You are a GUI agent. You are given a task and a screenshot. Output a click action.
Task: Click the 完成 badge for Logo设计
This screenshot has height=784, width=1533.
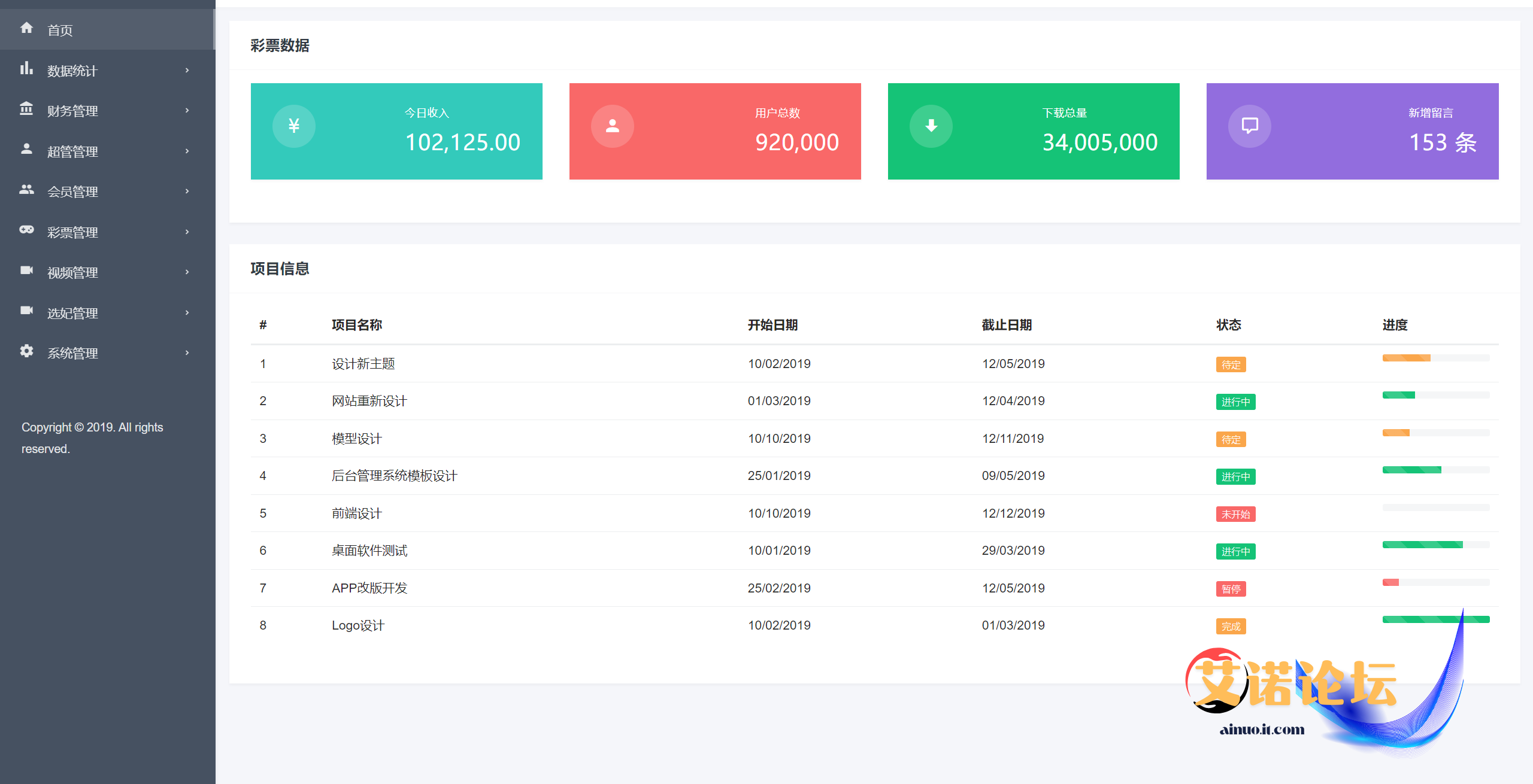pyautogui.click(x=1231, y=627)
